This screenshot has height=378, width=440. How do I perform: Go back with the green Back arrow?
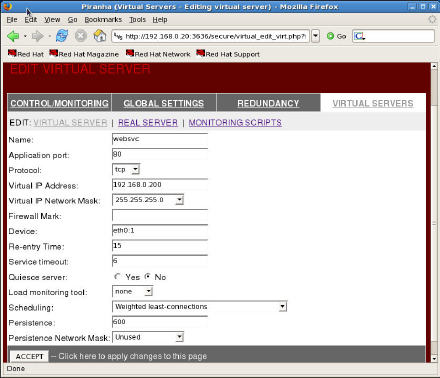click(13, 36)
